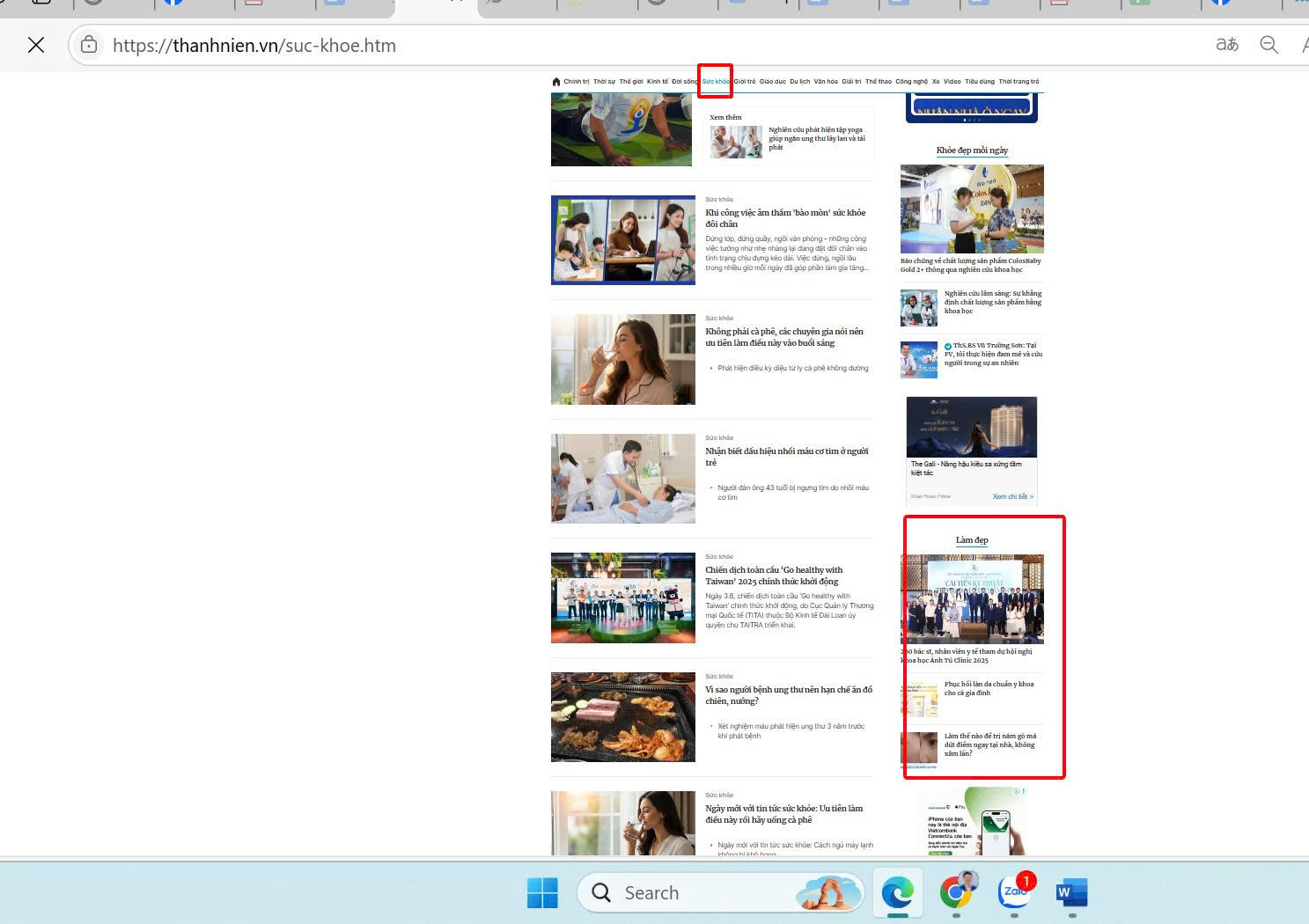Image resolution: width=1309 pixels, height=924 pixels.
Task: Open Google Chrome from the taskbar
Action: [x=957, y=892]
